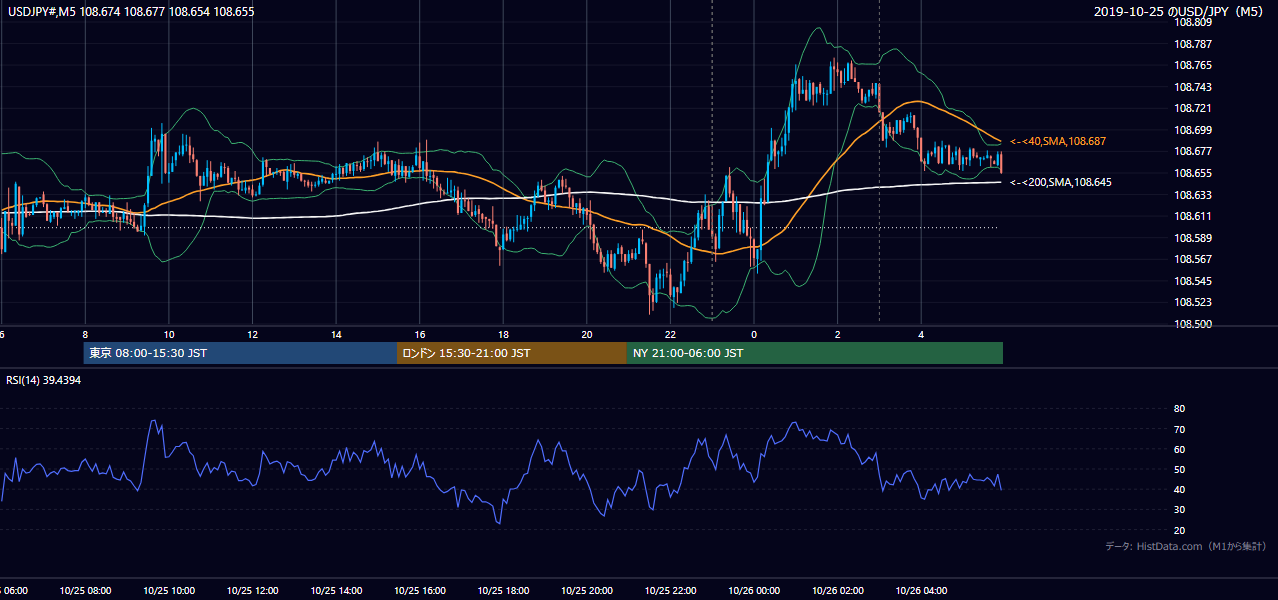Click the 10/25 08:00 time axis label
This screenshot has width=1278, height=600.
pos(85,591)
